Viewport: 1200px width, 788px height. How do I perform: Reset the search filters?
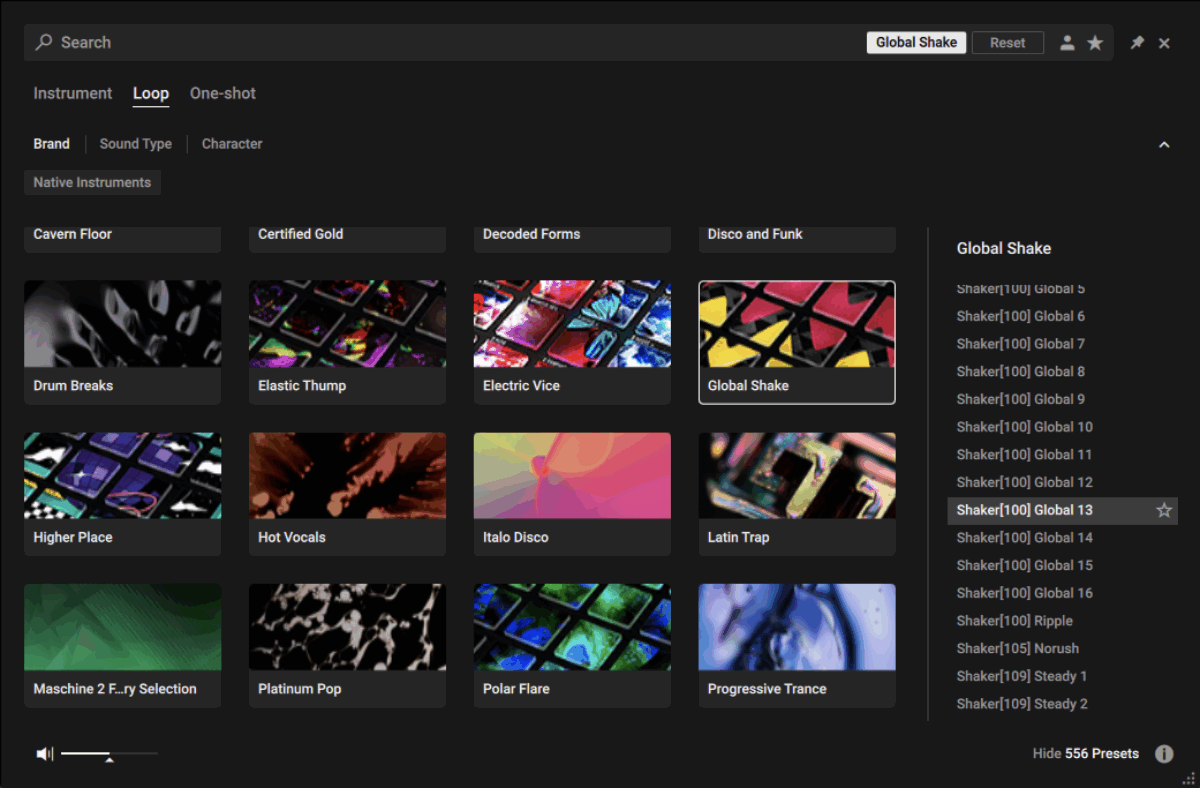tap(1008, 43)
